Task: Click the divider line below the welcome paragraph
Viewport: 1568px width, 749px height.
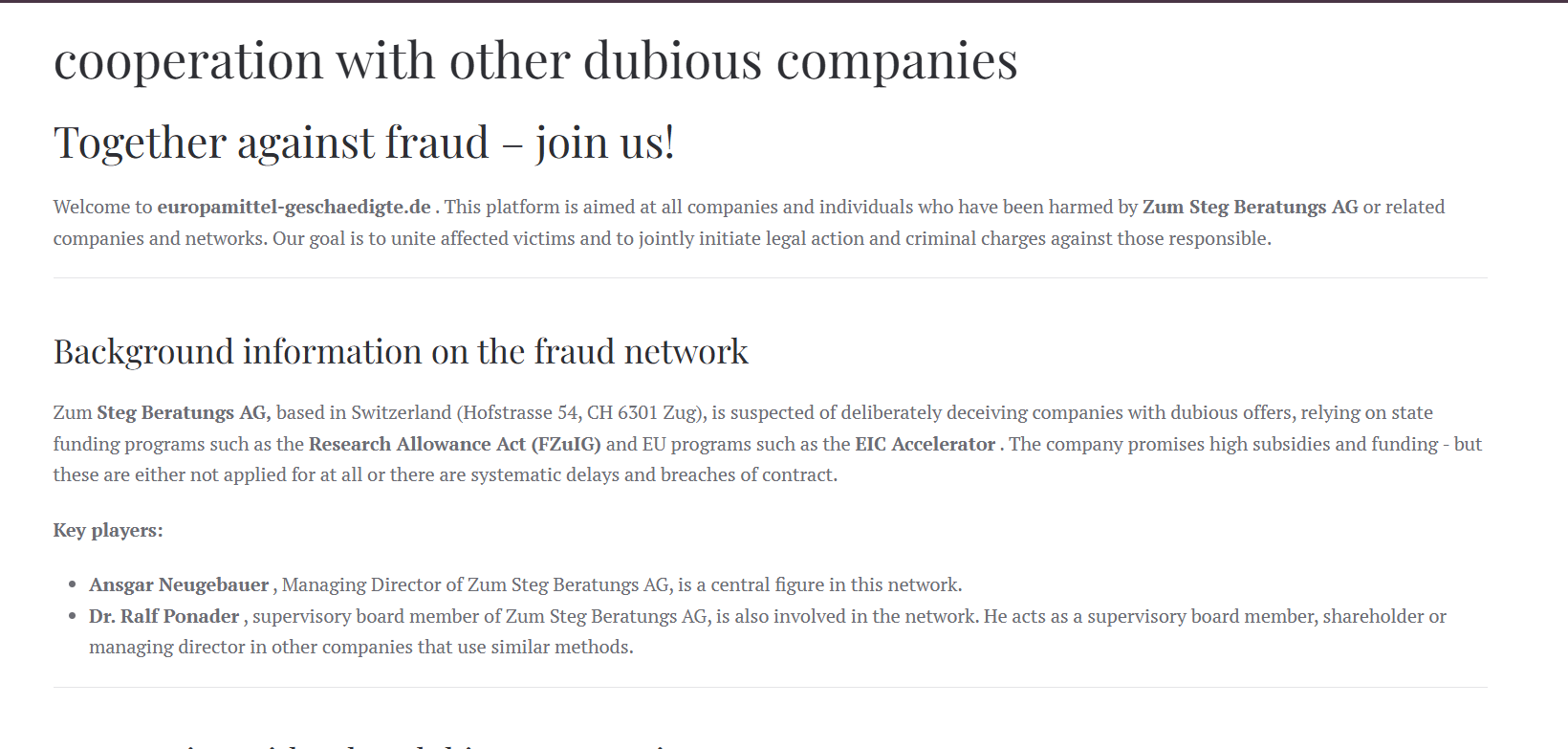Action: (x=771, y=277)
